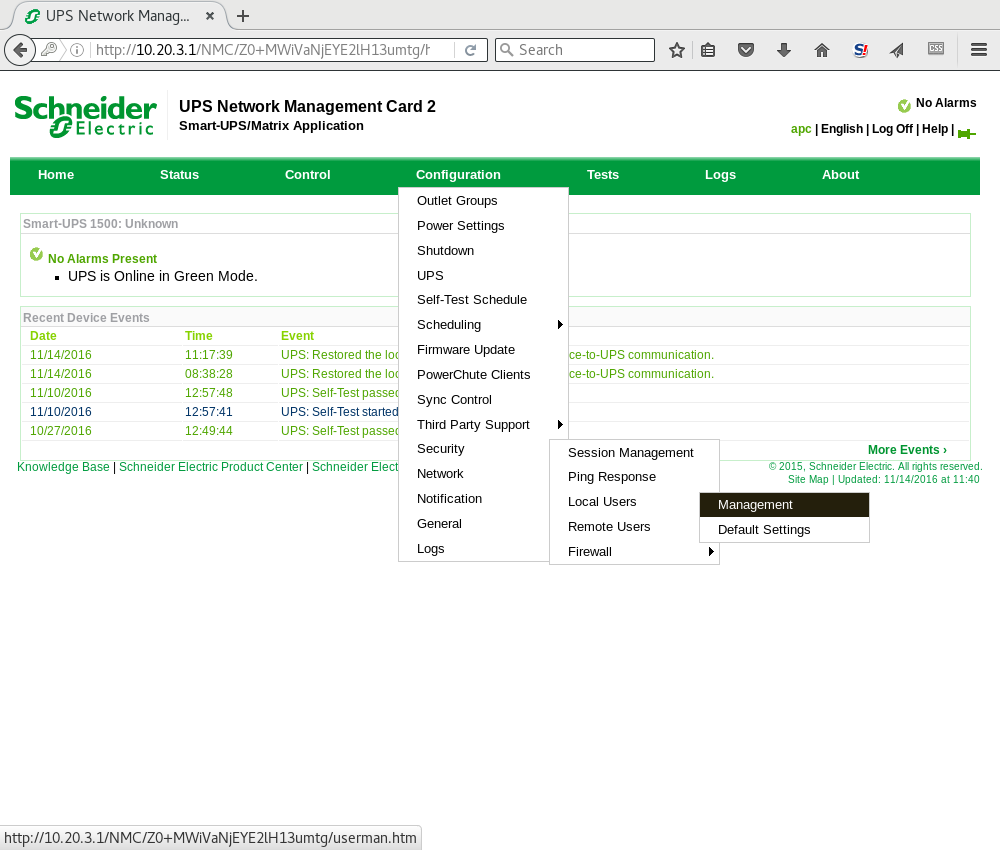Click the No Alarms check icon
1000x850 pixels.
pos(904,105)
